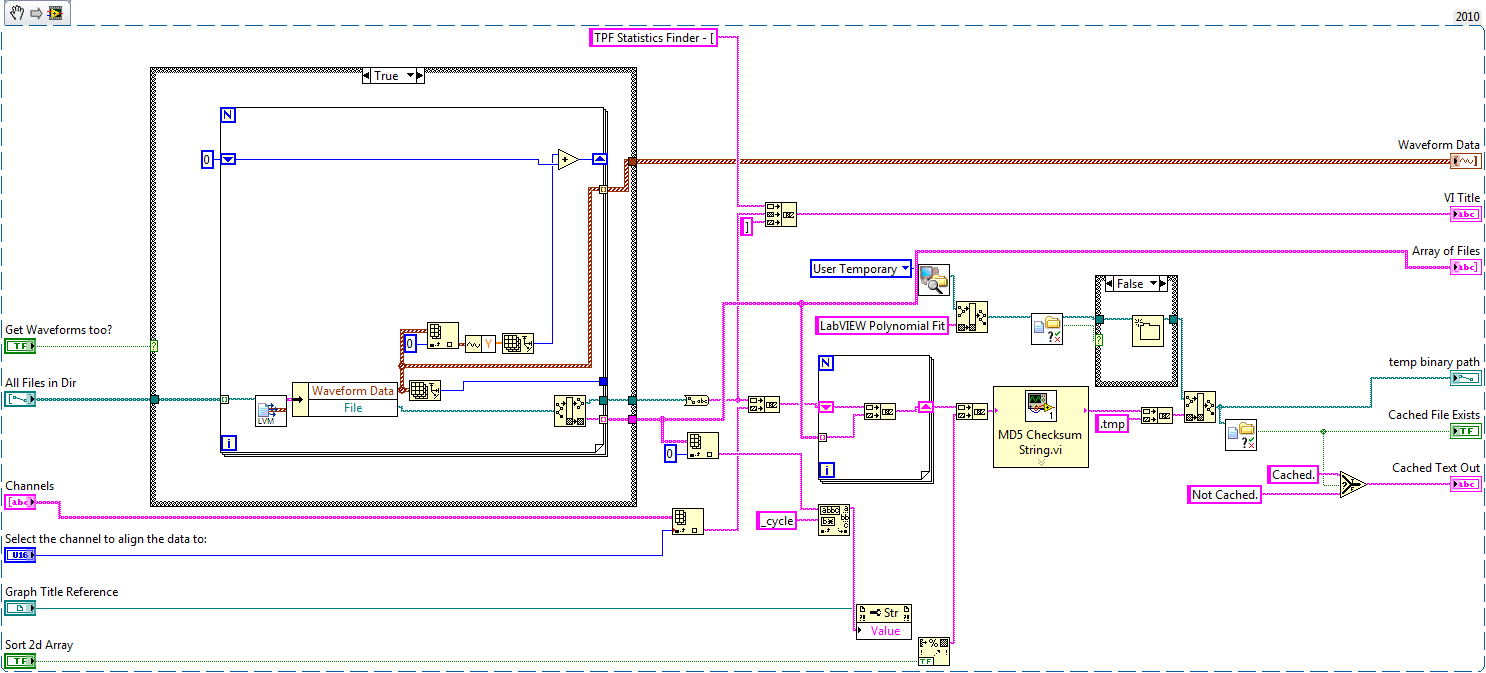Select the Cached File Exists Boolean indicator
Screen dimensions: 1486x673
1466,431
